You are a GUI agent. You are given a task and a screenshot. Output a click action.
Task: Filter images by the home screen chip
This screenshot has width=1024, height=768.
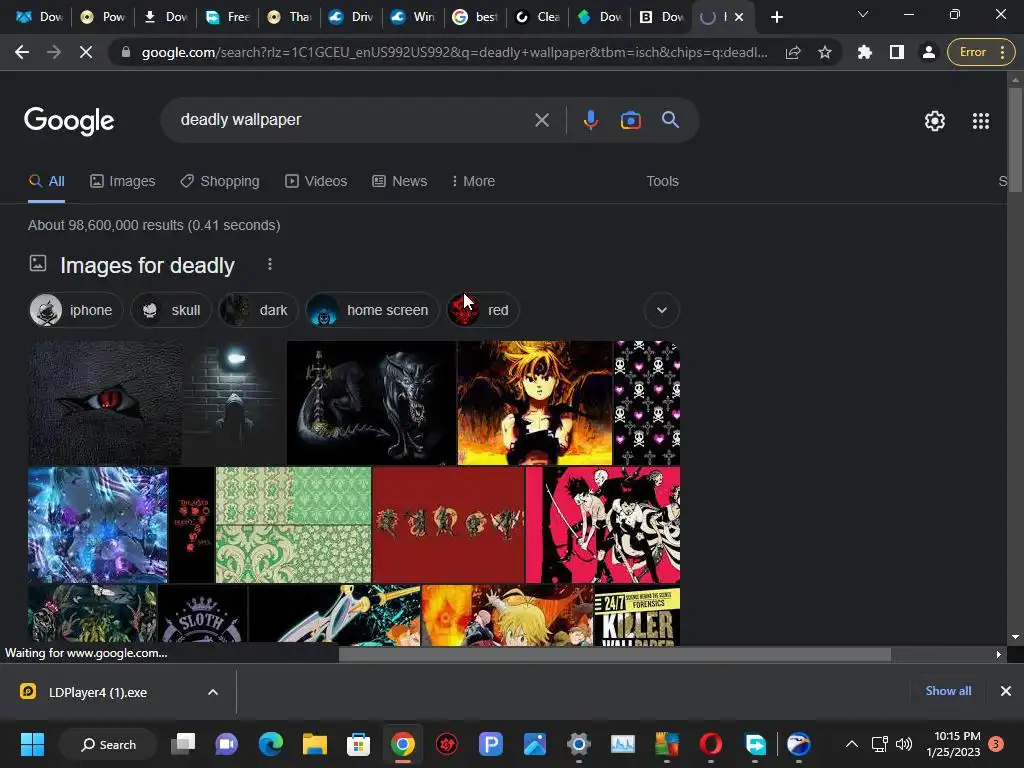click(x=372, y=310)
